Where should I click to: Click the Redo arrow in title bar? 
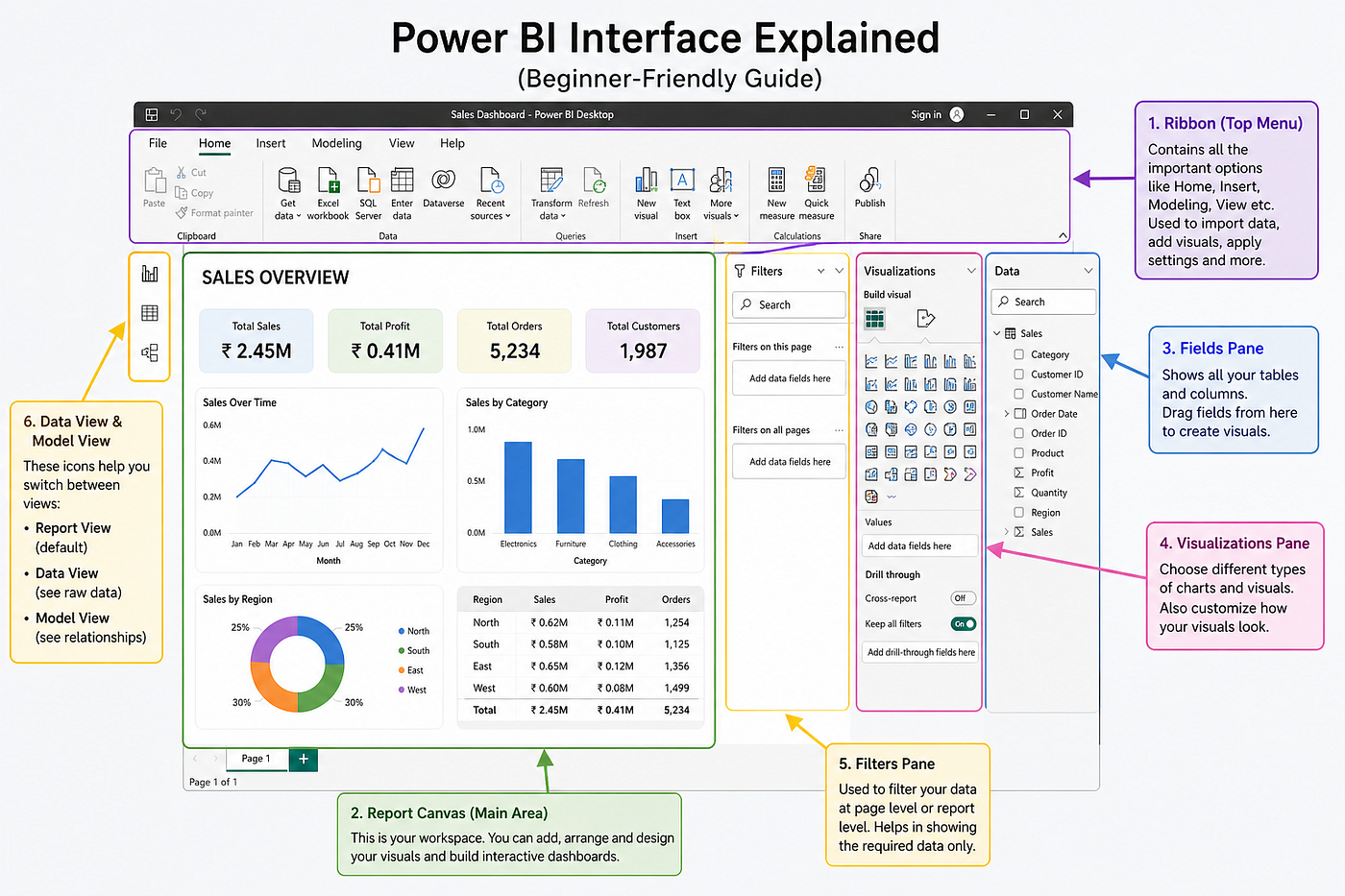pyautogui.click(x=201, y=114)
